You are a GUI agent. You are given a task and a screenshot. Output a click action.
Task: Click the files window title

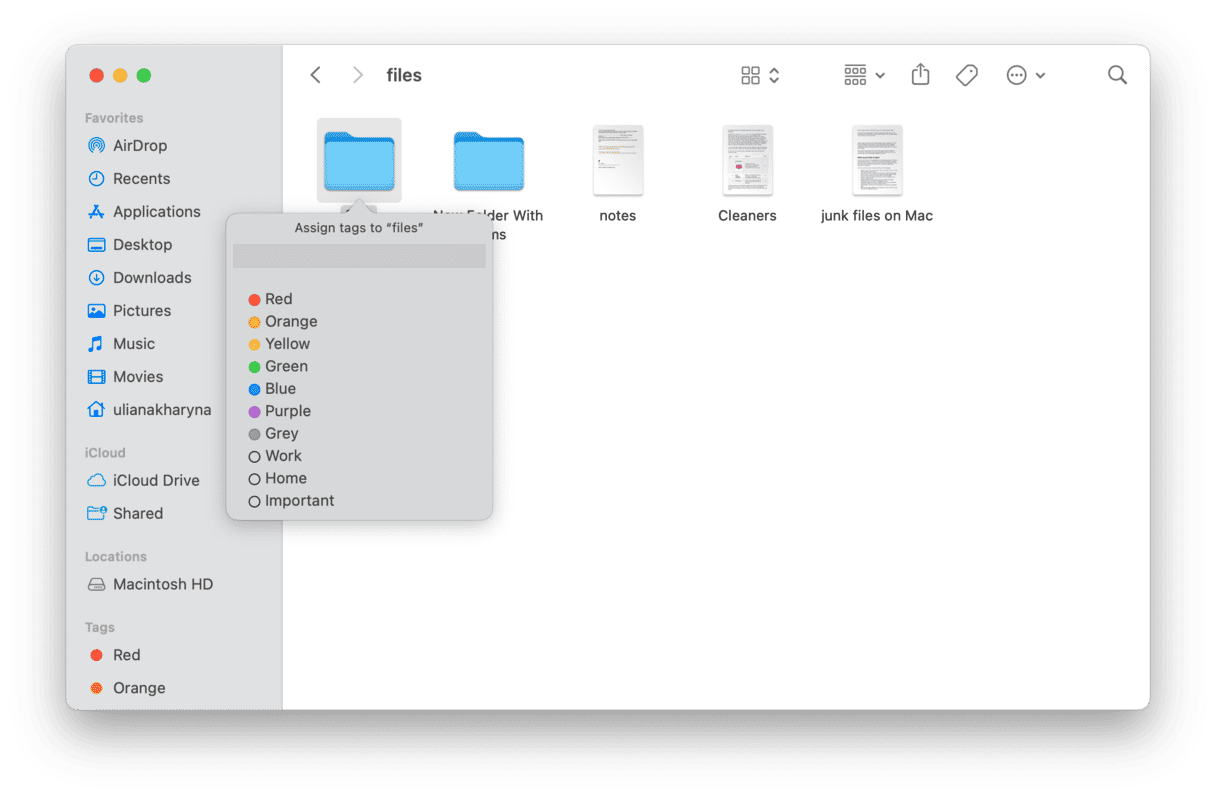pyautogui.click(x=404, y=75)
